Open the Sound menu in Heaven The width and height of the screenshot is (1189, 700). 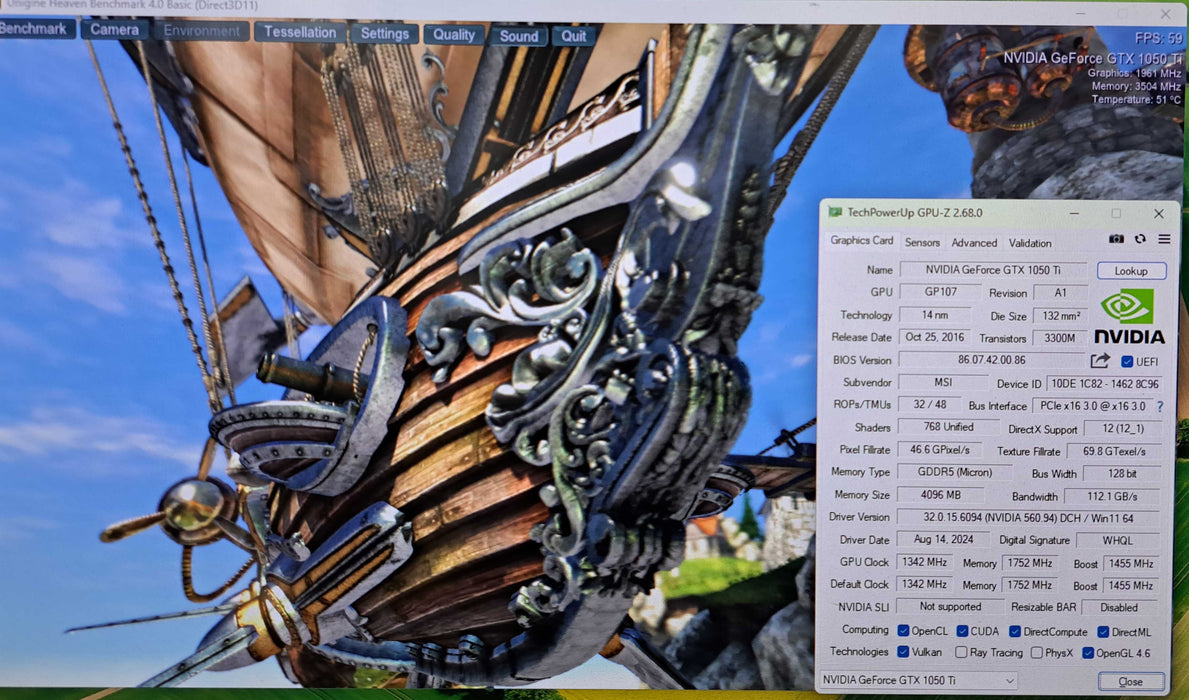click(519, 36)
